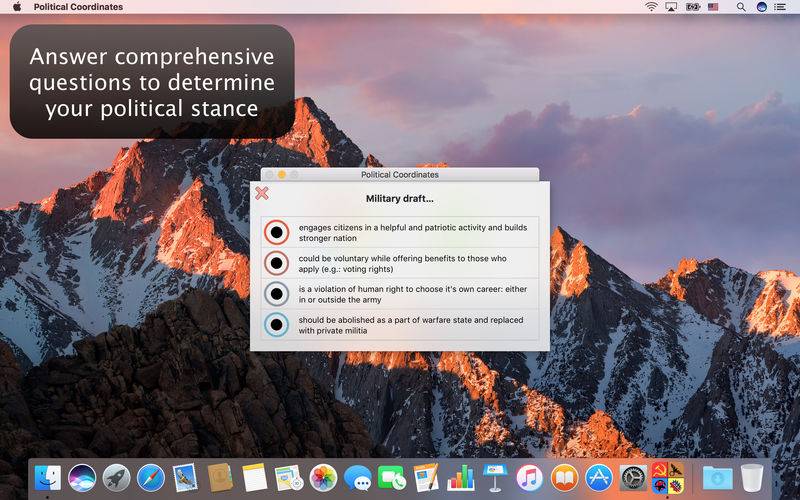Choose radio for 'could be voluntary' answer
The width and height of the screenshot is (800, 500).
pos(277,263)
